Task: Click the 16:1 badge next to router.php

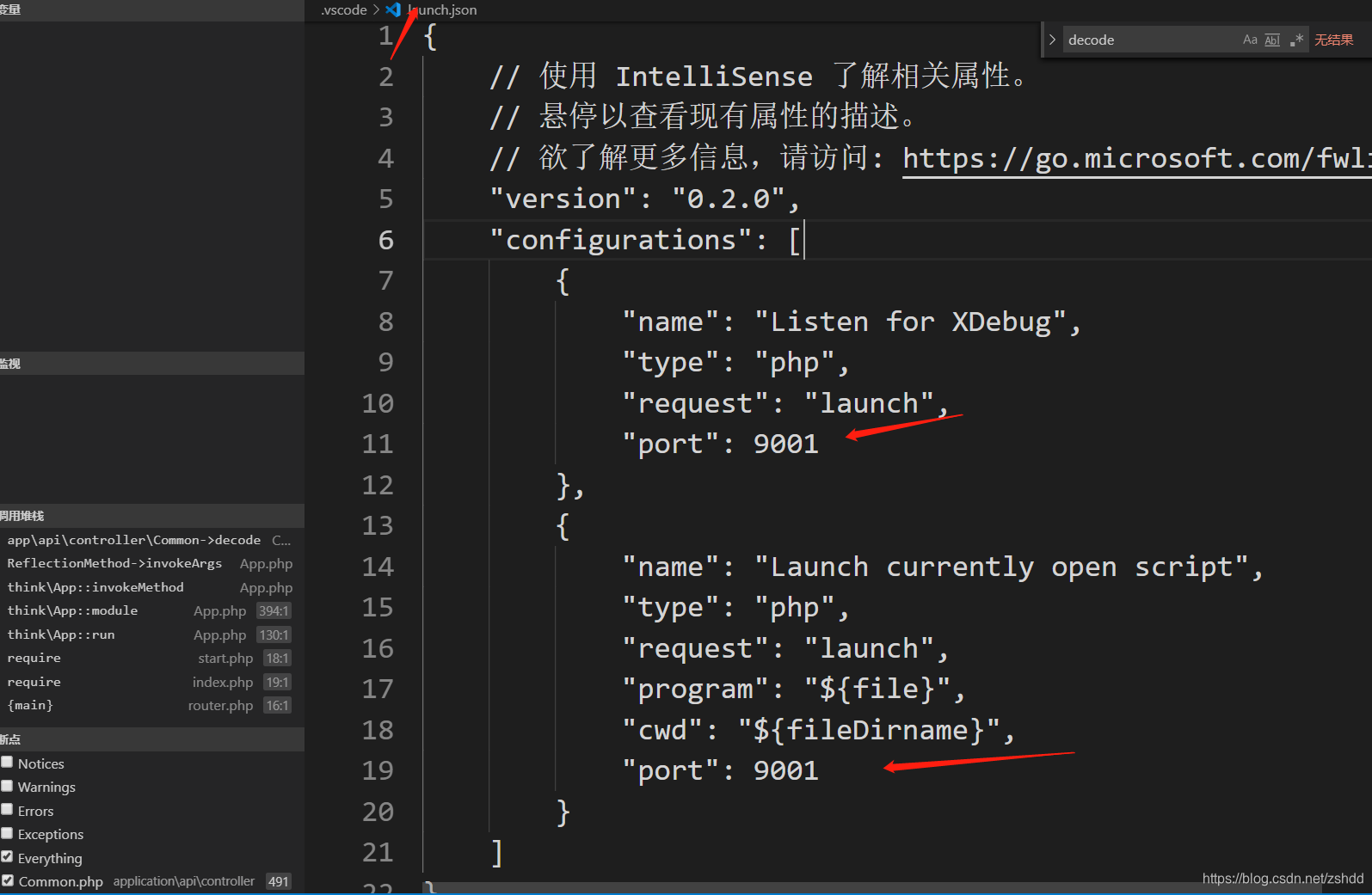Action: [x=277, y=705]
